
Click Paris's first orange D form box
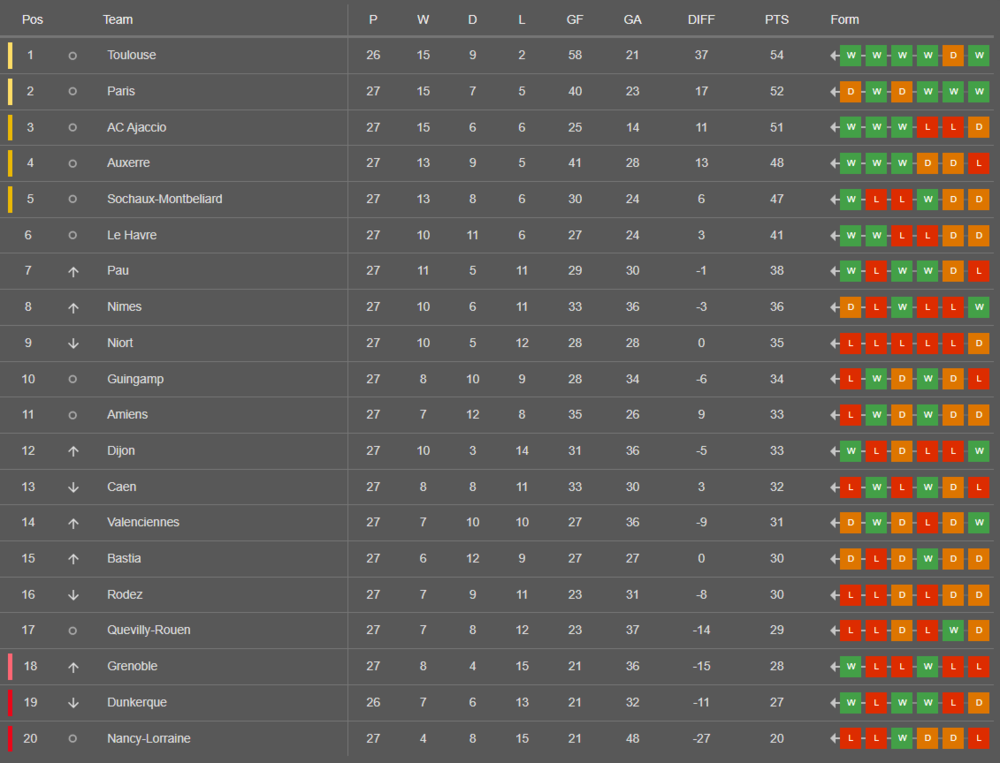pos(851,91)
